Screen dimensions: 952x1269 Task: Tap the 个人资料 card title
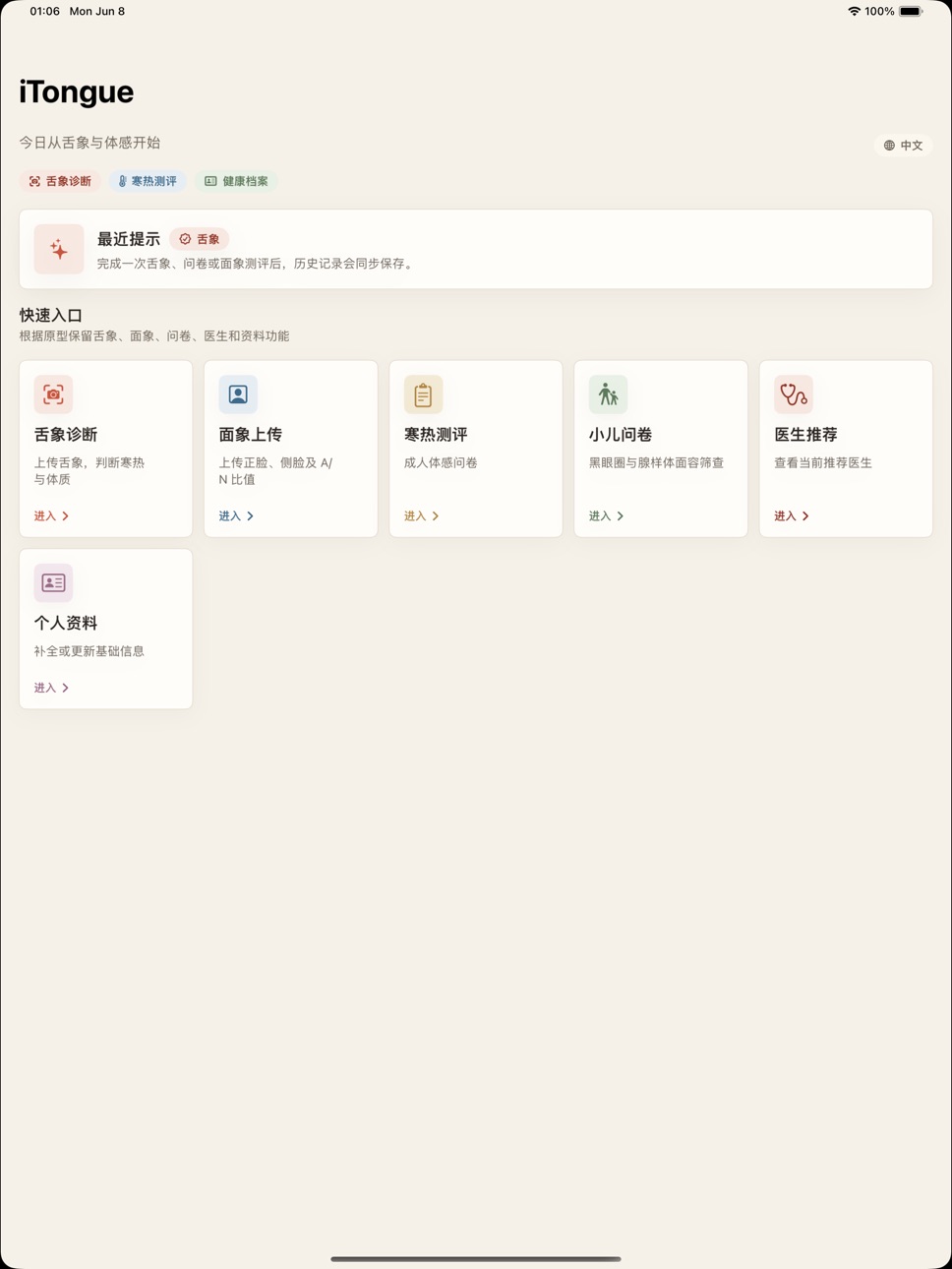pos(66,623)
